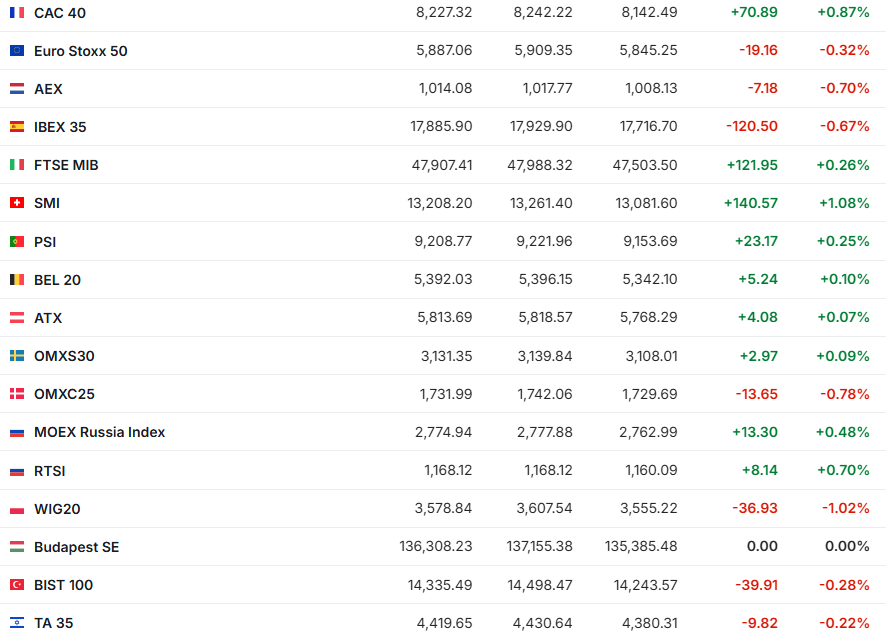Viewport: 886px width, 641px height.
Task: Open the OMXC25 index link
Action: click(x=64, y=394)
